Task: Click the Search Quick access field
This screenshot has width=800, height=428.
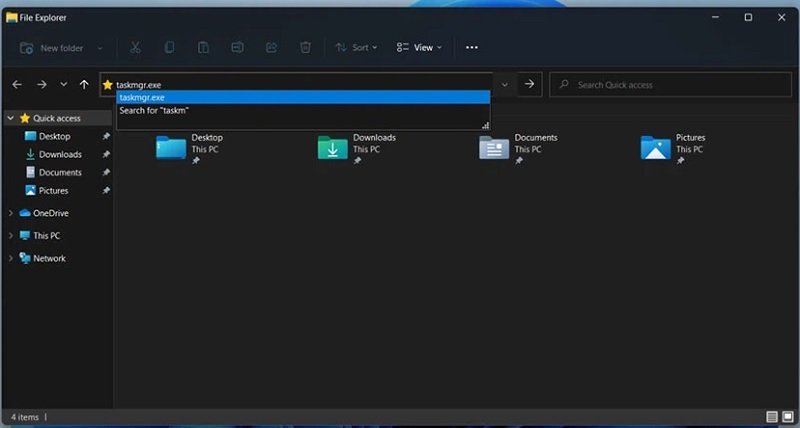Action: pos(670,85)
